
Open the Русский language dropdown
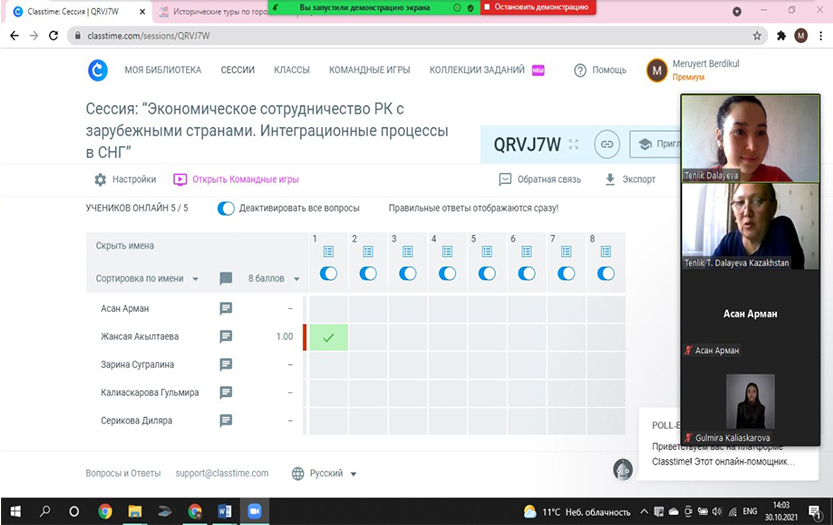pyautogui.click(x=325, y=473)
